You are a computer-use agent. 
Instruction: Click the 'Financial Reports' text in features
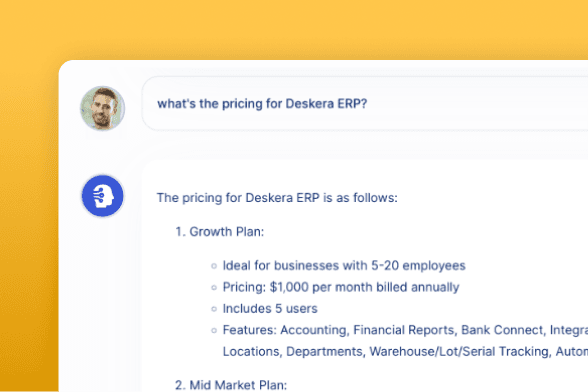(x=404, y=330)
